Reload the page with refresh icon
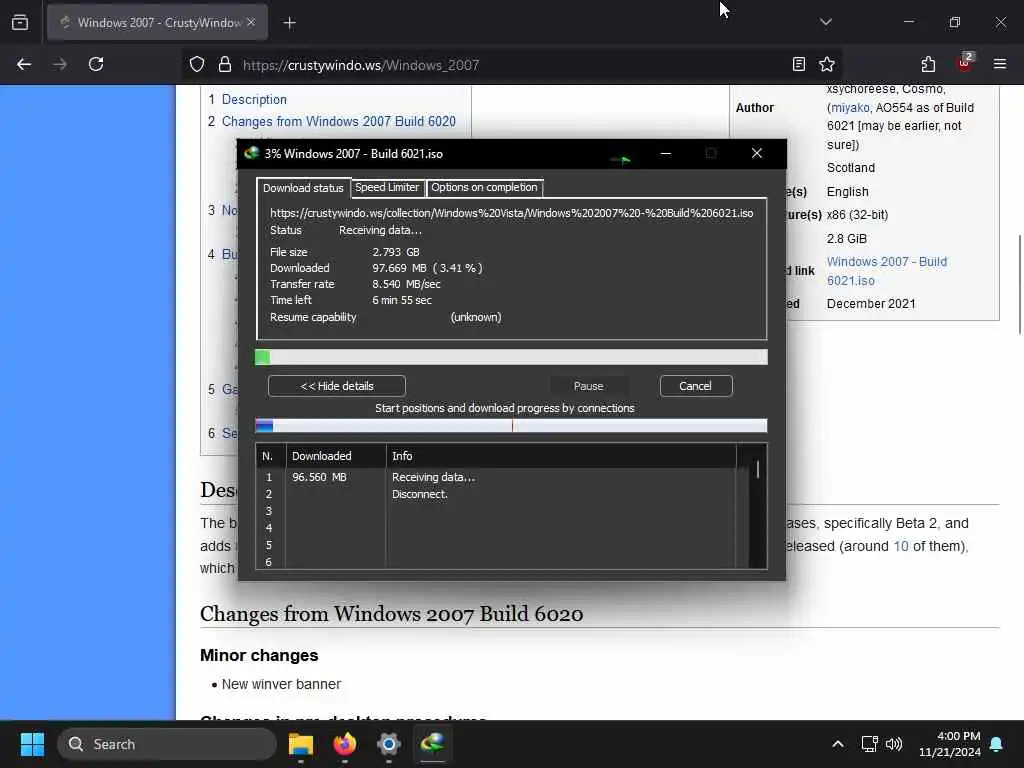1024x768 pixels. (96, 64)
